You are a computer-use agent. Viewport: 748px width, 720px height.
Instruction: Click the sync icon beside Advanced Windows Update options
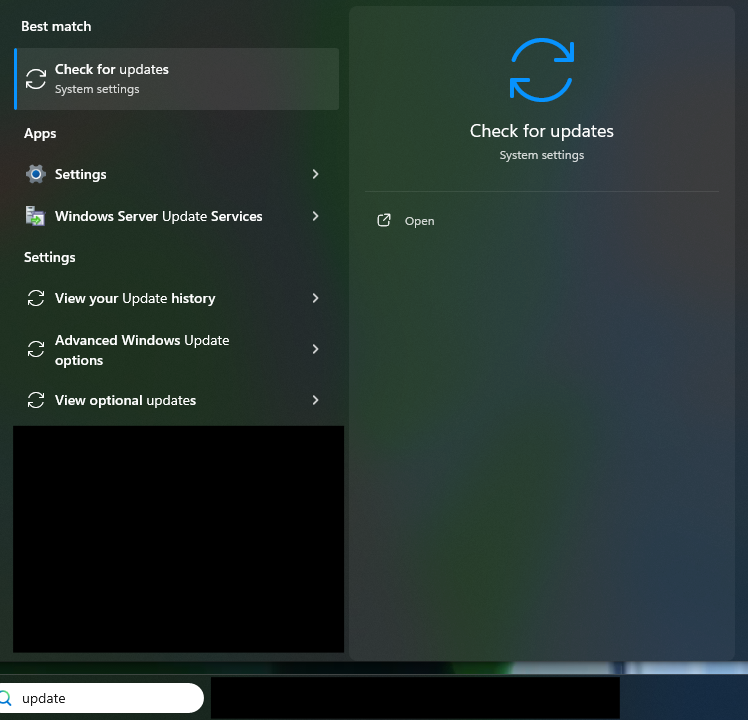coord(36,349)
